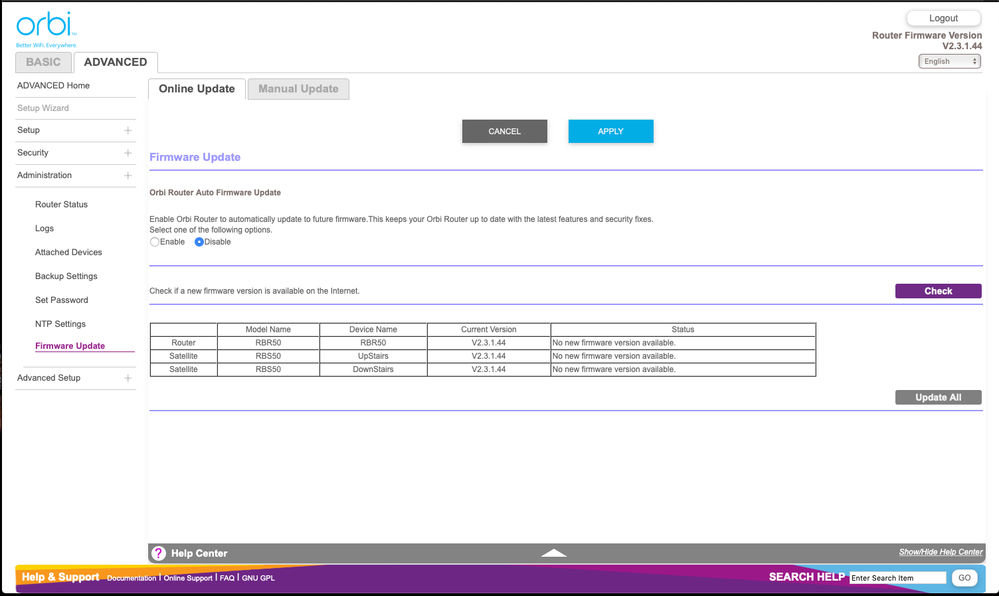
Task: Click Router row status text
Action: [614, 343]
